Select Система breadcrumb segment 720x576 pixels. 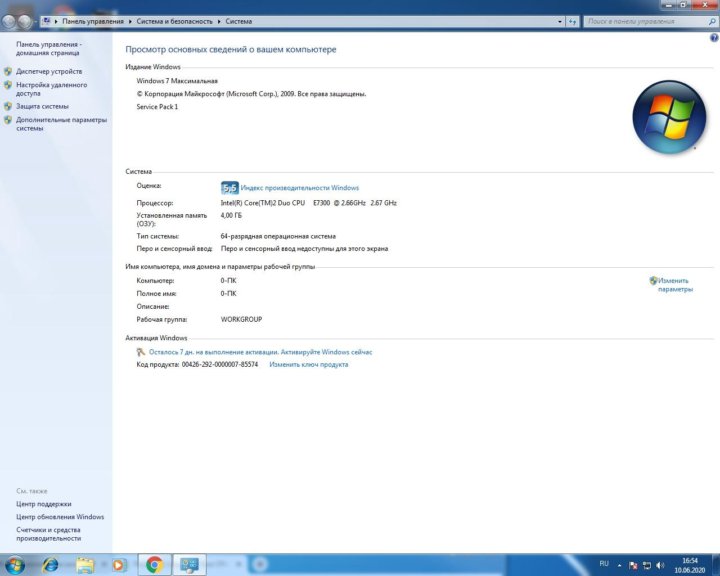(x=239, y=22)
